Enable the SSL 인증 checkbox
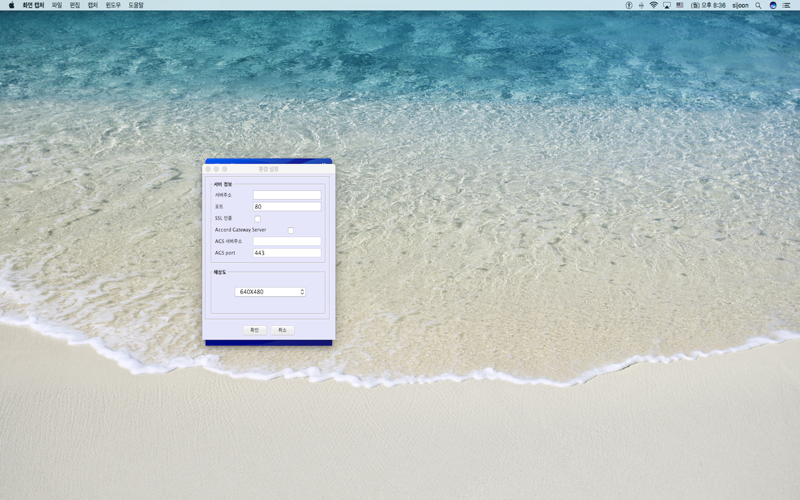The image size is (800, 500). [x=257, y=219]
